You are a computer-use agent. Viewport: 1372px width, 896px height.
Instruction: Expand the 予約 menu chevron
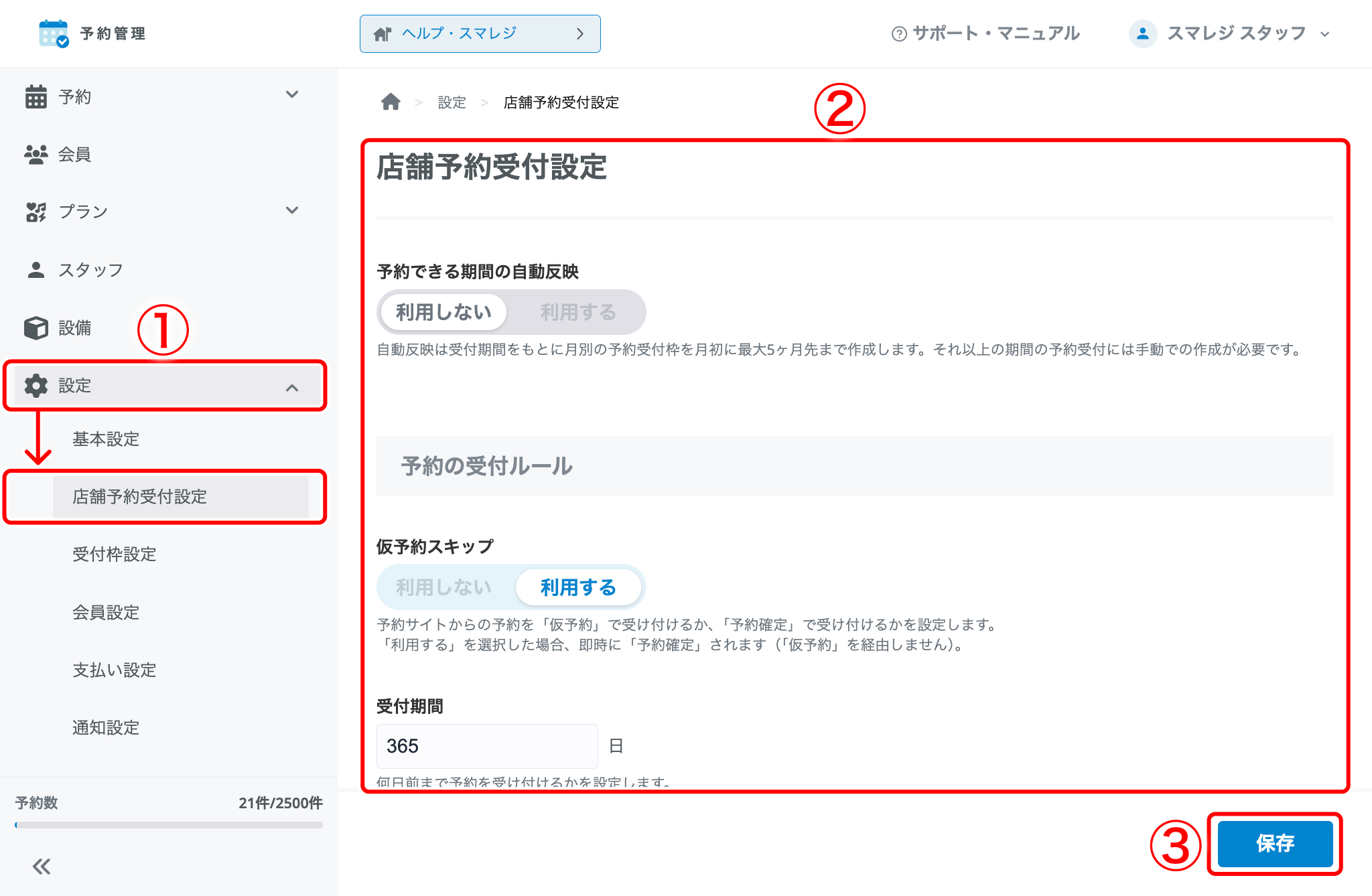292,94
